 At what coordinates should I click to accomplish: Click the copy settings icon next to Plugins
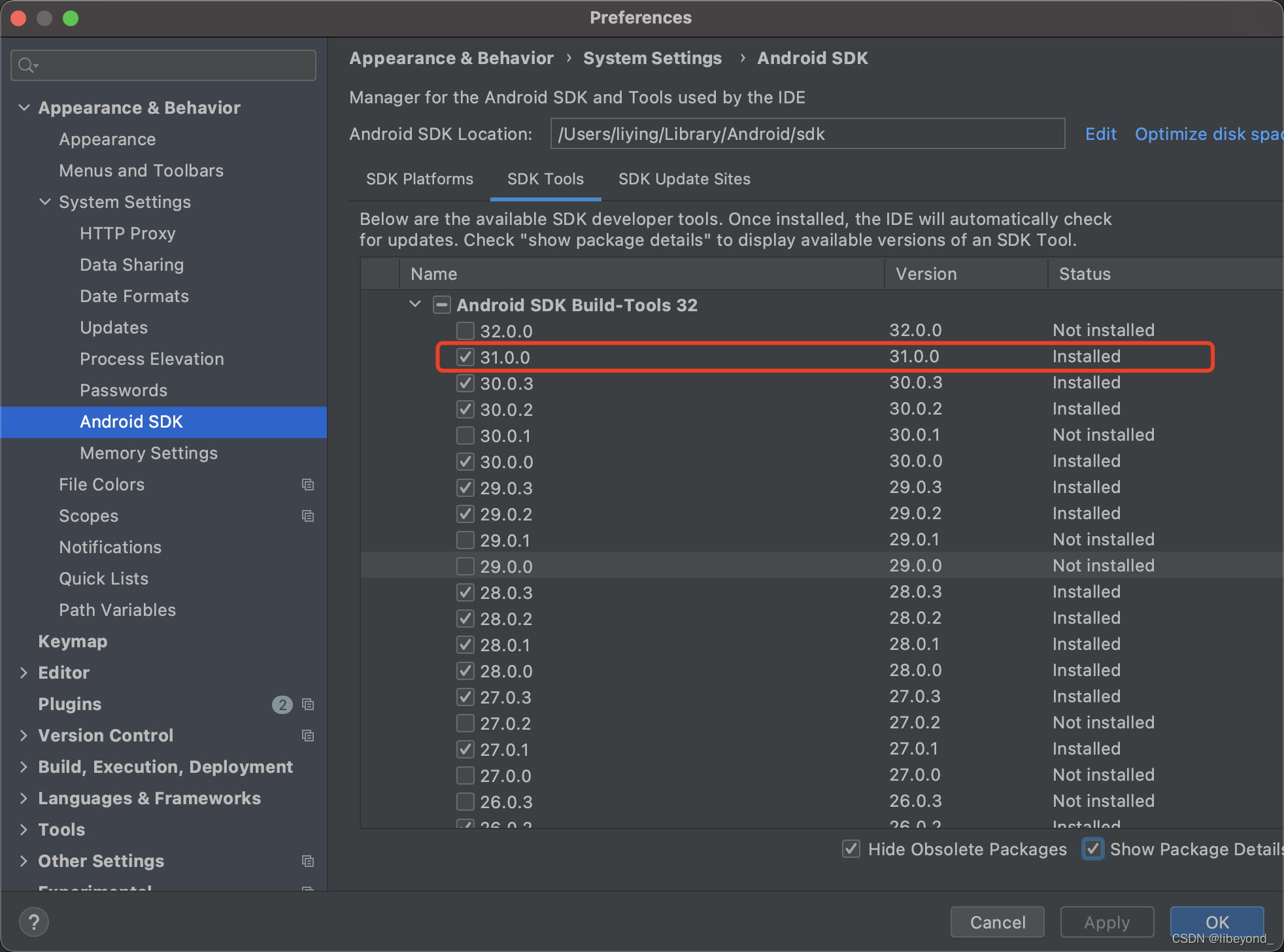pos(308,704)
